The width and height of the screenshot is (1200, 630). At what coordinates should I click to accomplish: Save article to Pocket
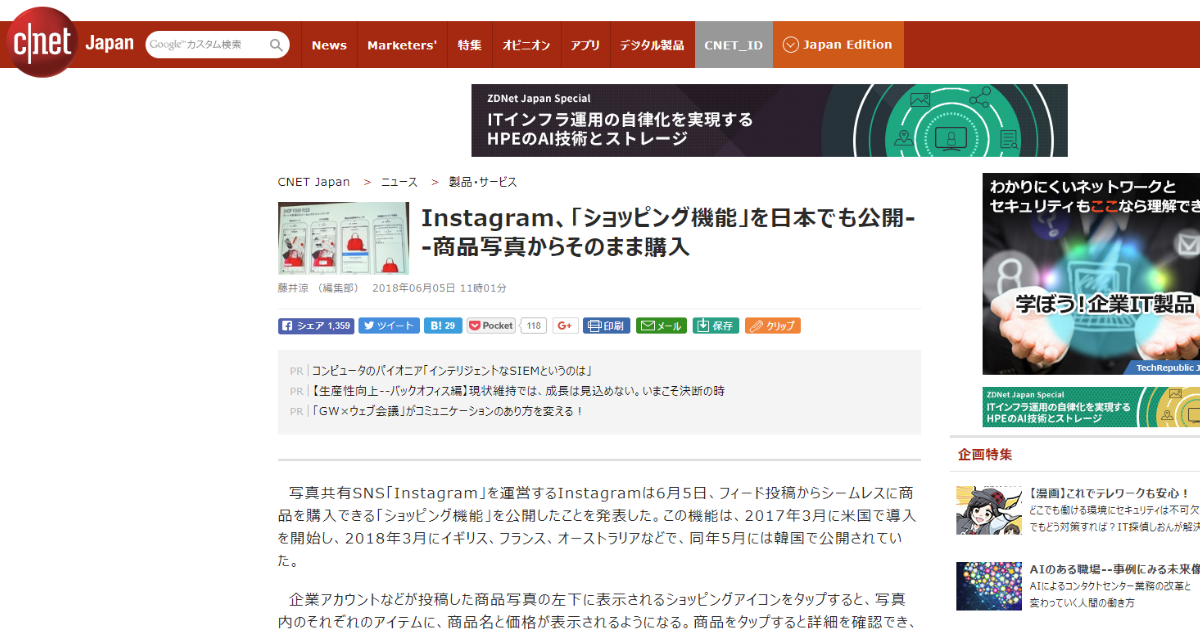[491, 326]
